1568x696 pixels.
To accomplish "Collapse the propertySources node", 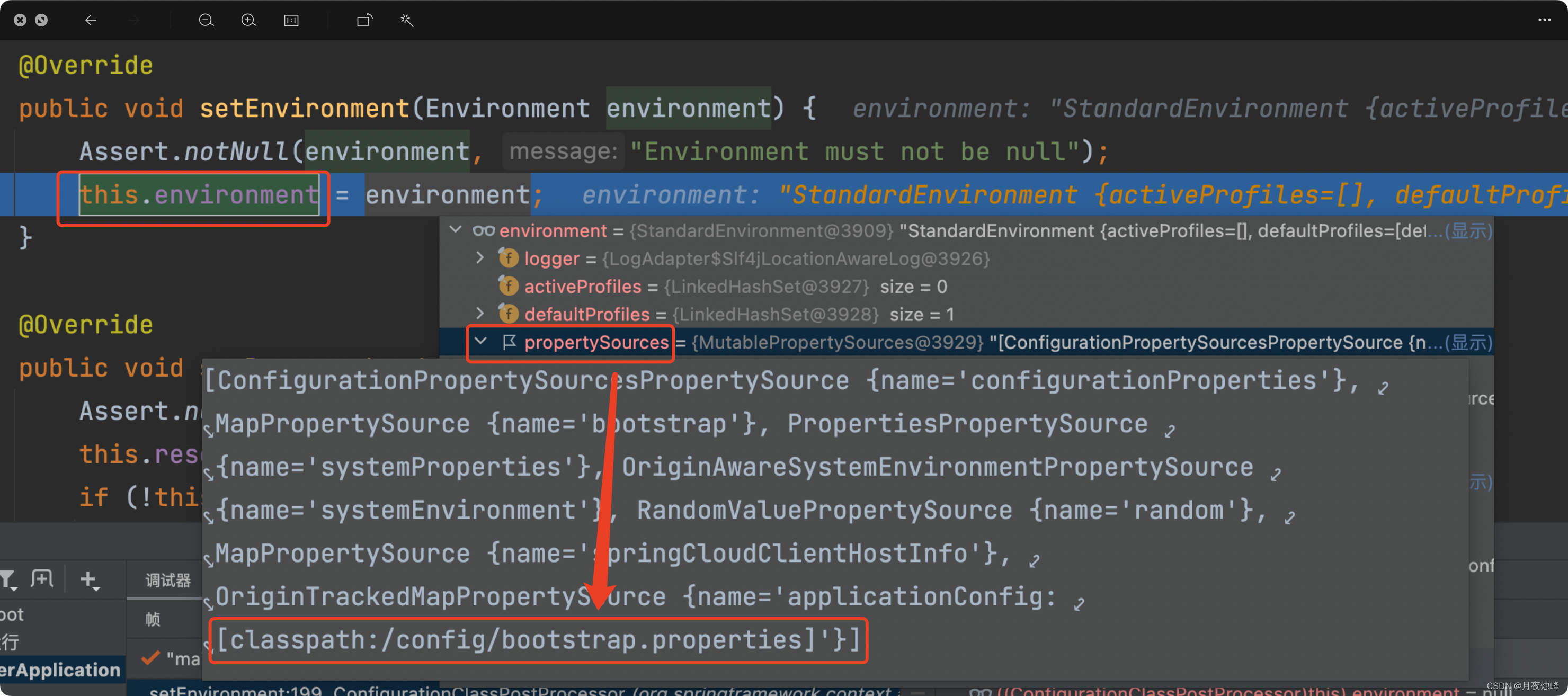I will point(481,342).
